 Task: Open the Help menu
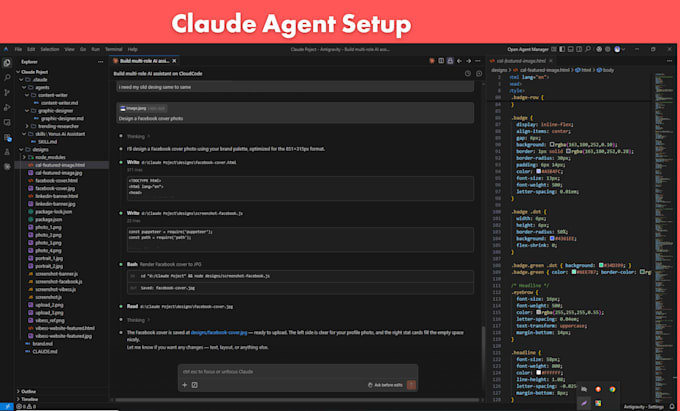click(133, 49)
